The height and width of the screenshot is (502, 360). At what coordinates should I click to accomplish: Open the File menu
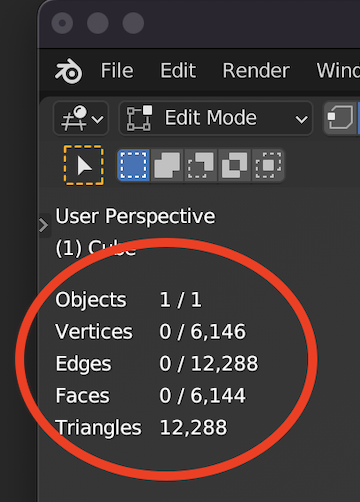pos(117,71)
